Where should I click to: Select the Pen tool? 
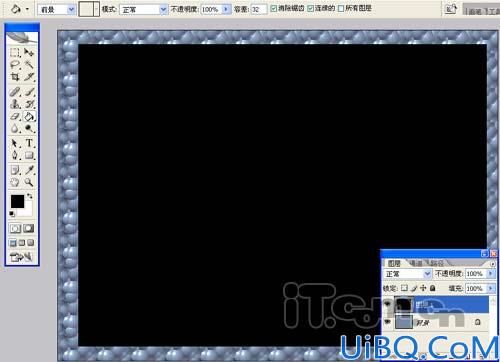[15, 155]
